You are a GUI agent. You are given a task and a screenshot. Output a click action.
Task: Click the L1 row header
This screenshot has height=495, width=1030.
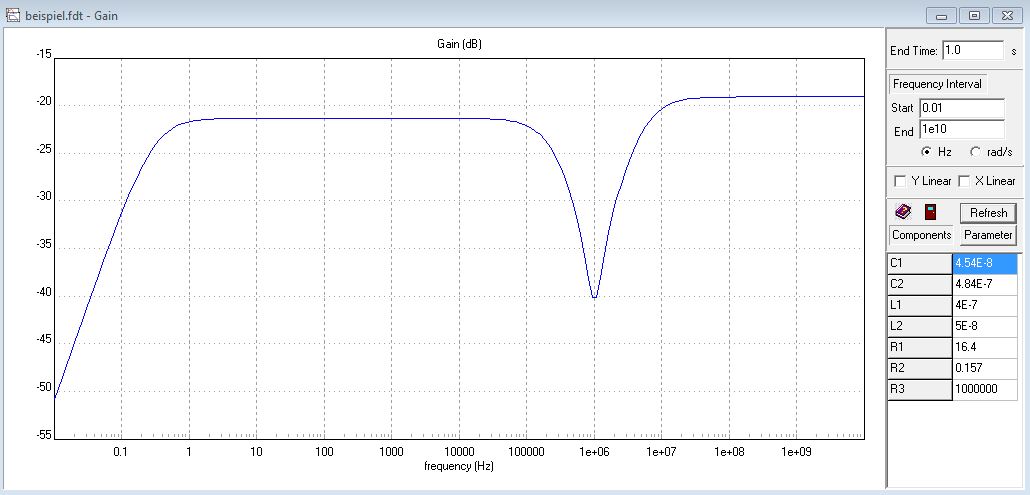(920, 305)
